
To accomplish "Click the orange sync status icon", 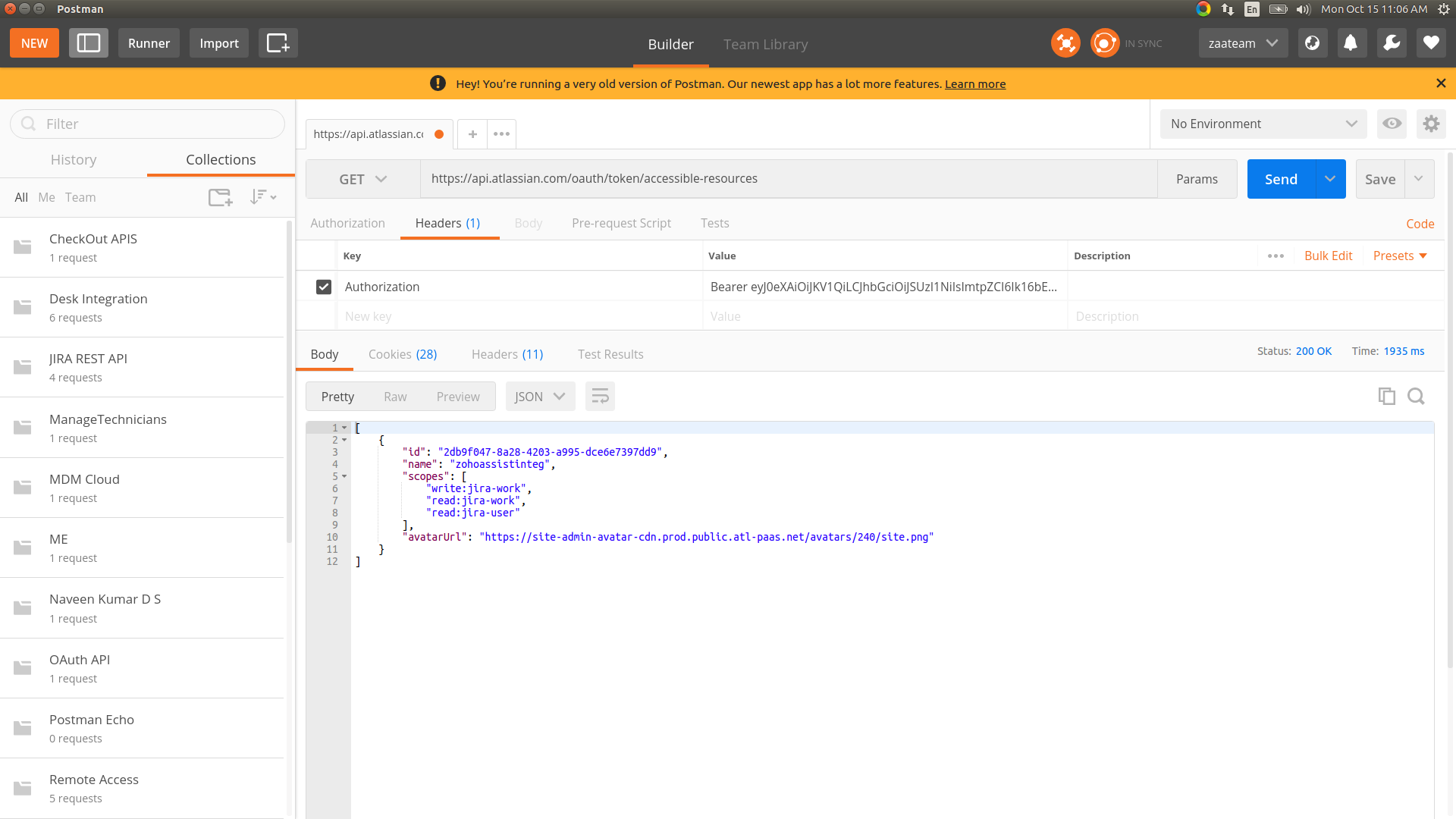I will 1105,43.
